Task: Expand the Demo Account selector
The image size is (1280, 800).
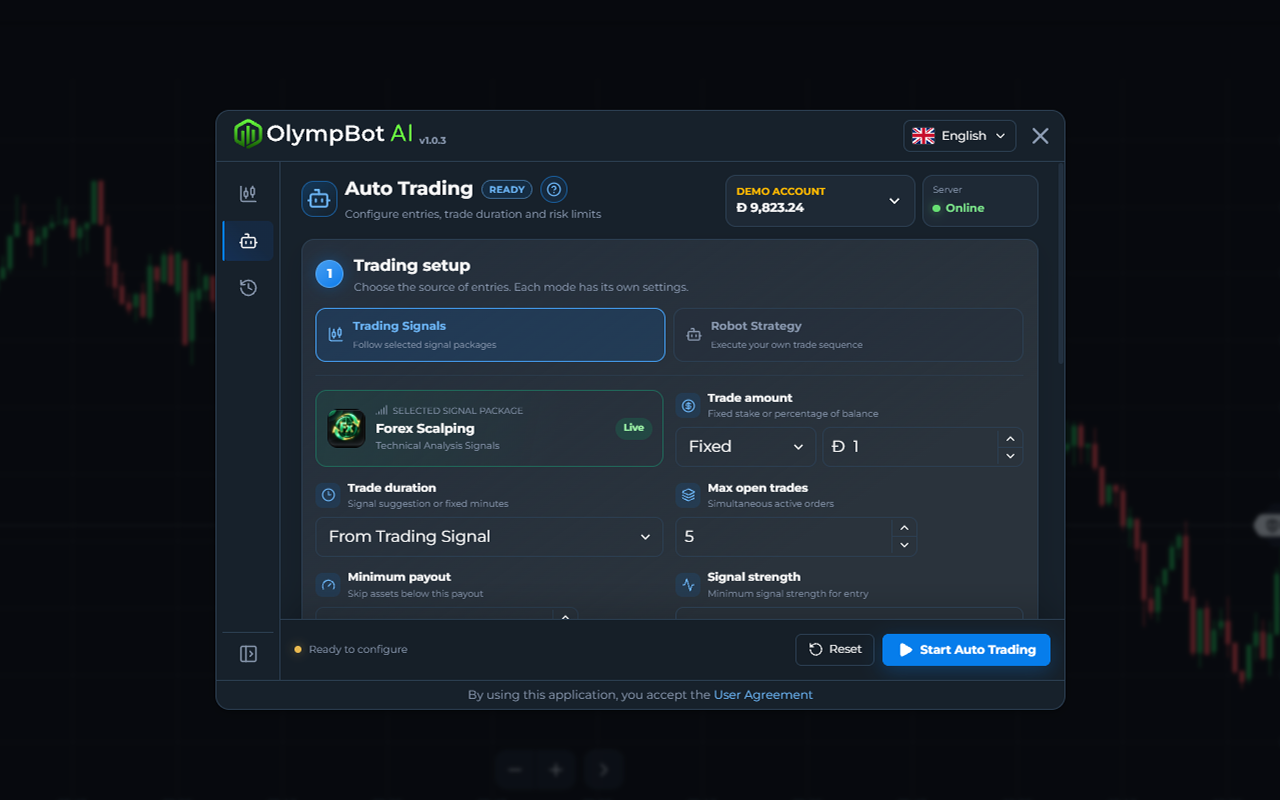Action: pyautogui.click(x=820, y=201)
